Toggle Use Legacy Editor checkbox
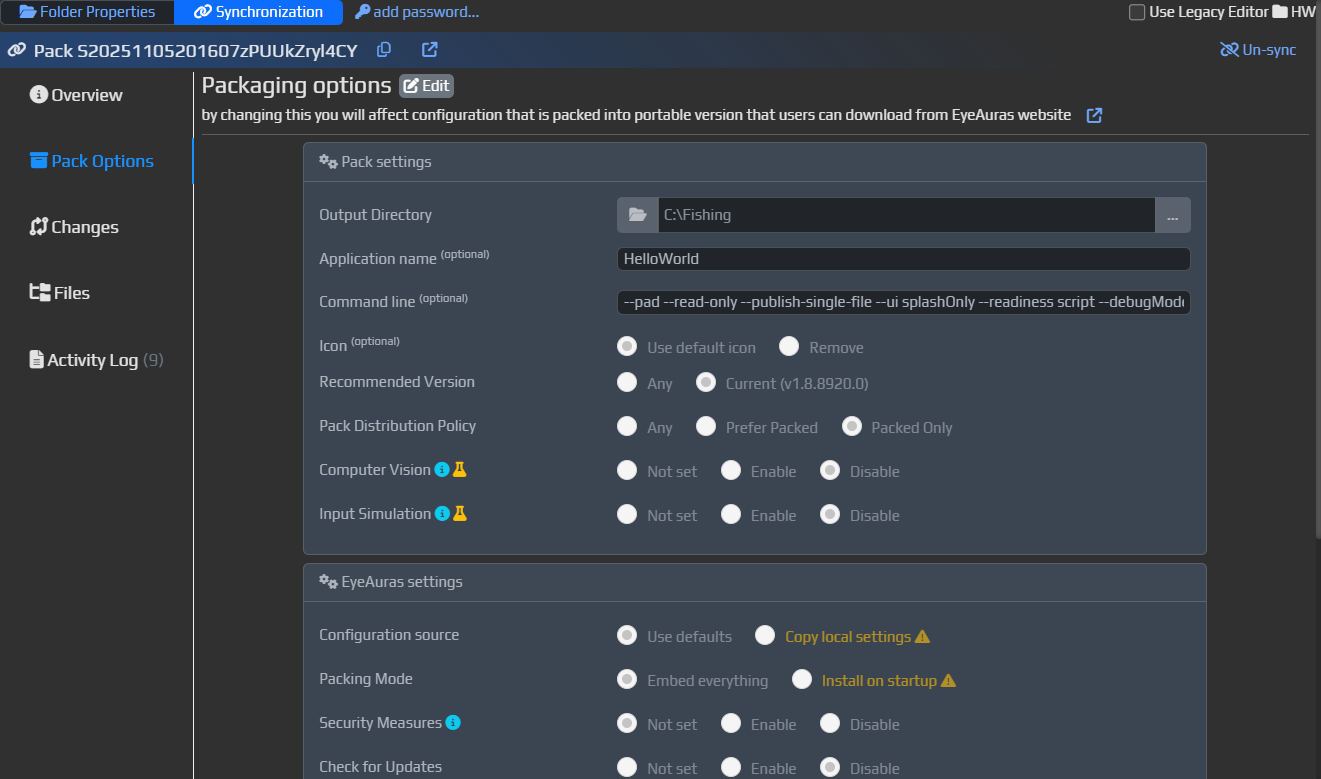The width and height of the screenshot is (1321, 779). coord(1137,12)
